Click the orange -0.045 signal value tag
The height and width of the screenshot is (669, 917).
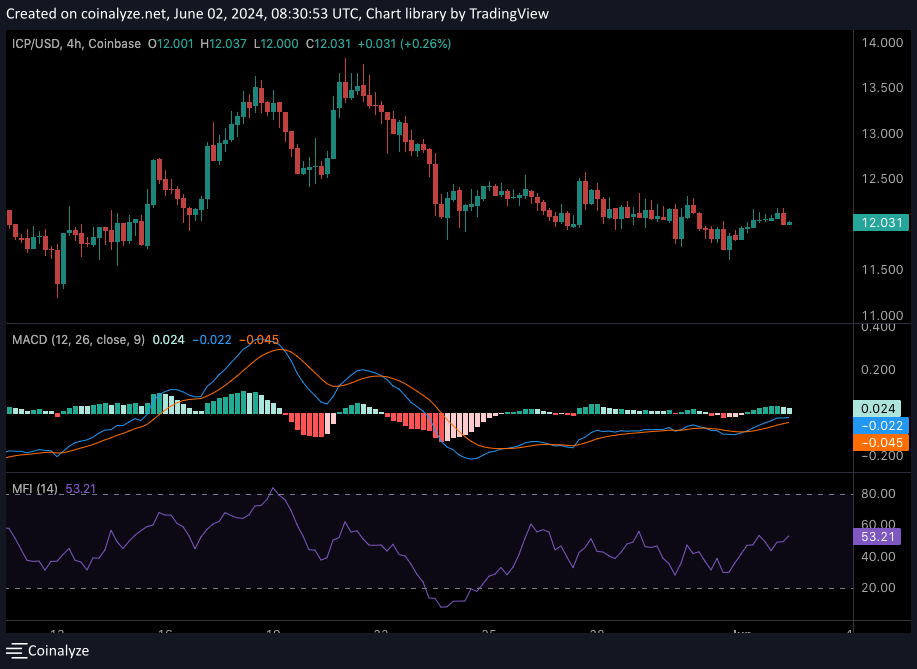[x=877, y=443]
